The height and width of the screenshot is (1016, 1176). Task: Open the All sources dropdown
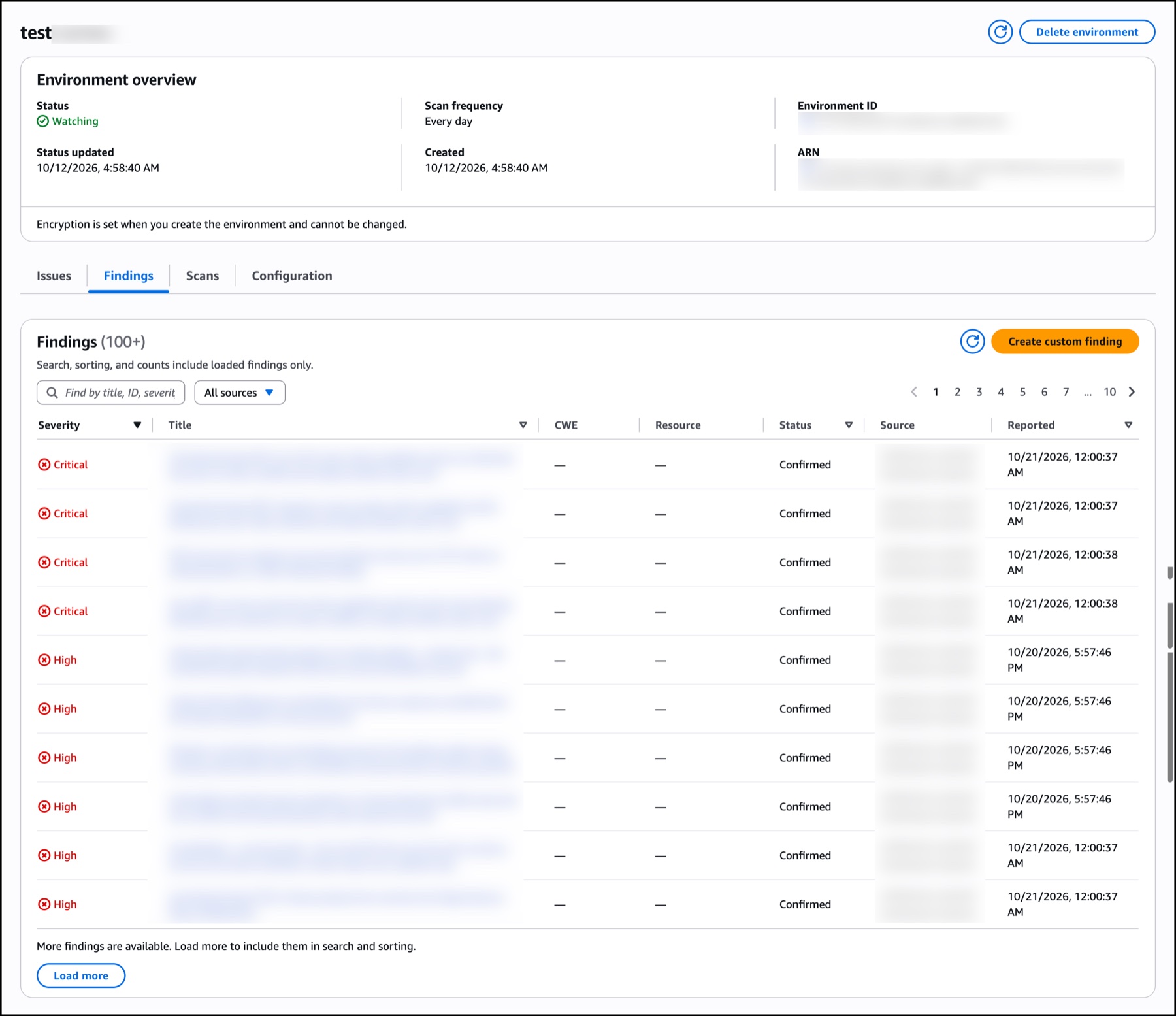click(240, 393)
